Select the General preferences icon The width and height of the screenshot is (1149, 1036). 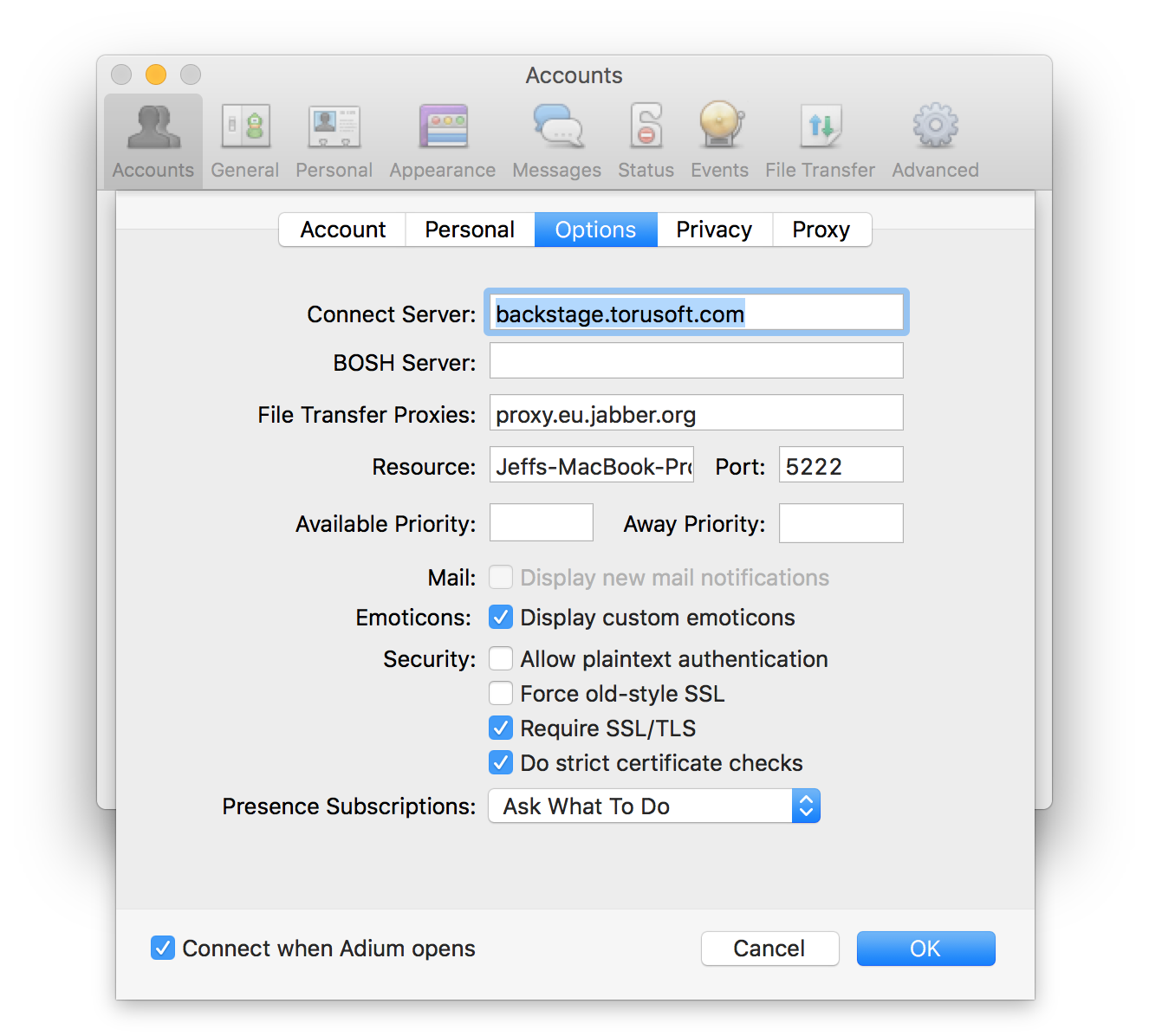(244, 137)
